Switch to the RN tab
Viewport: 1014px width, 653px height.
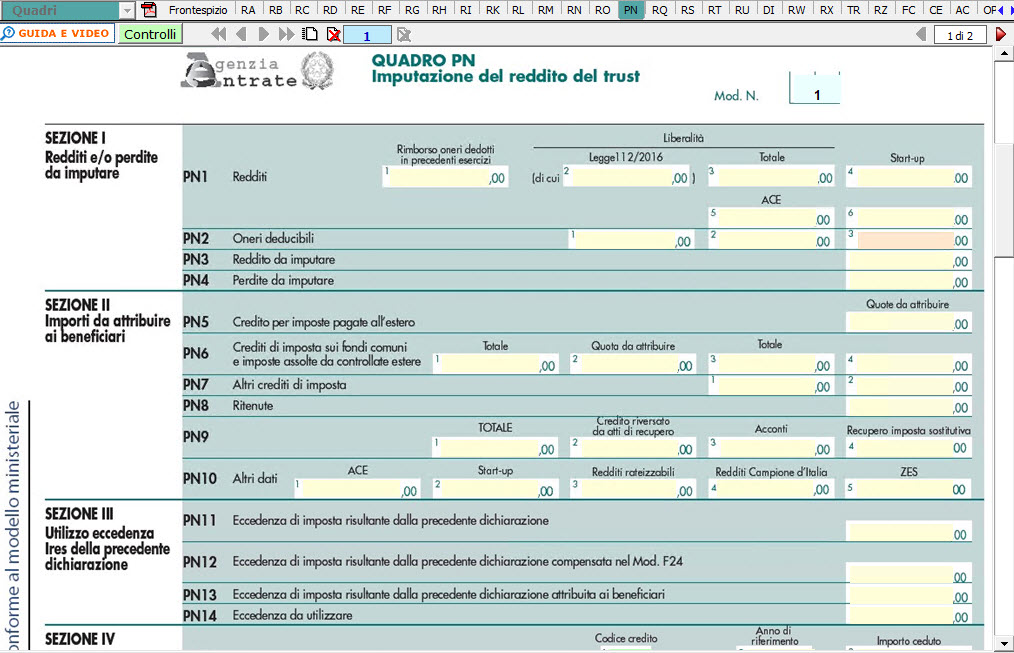574,10
